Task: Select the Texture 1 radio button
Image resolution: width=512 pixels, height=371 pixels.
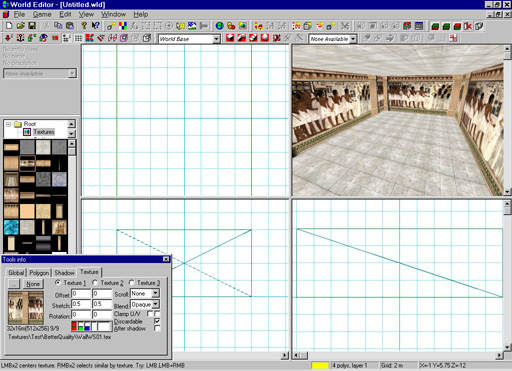Action: tap(58, 283)
